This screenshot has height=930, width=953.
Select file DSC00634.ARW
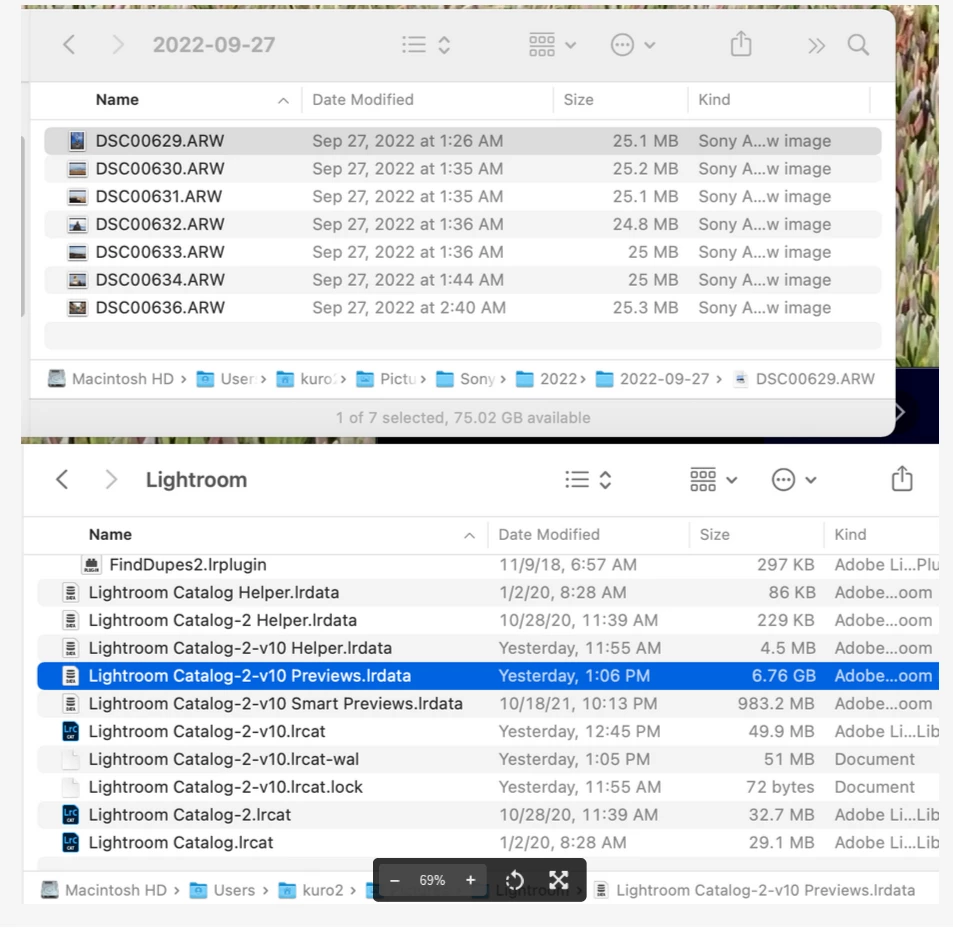[463, 280]
